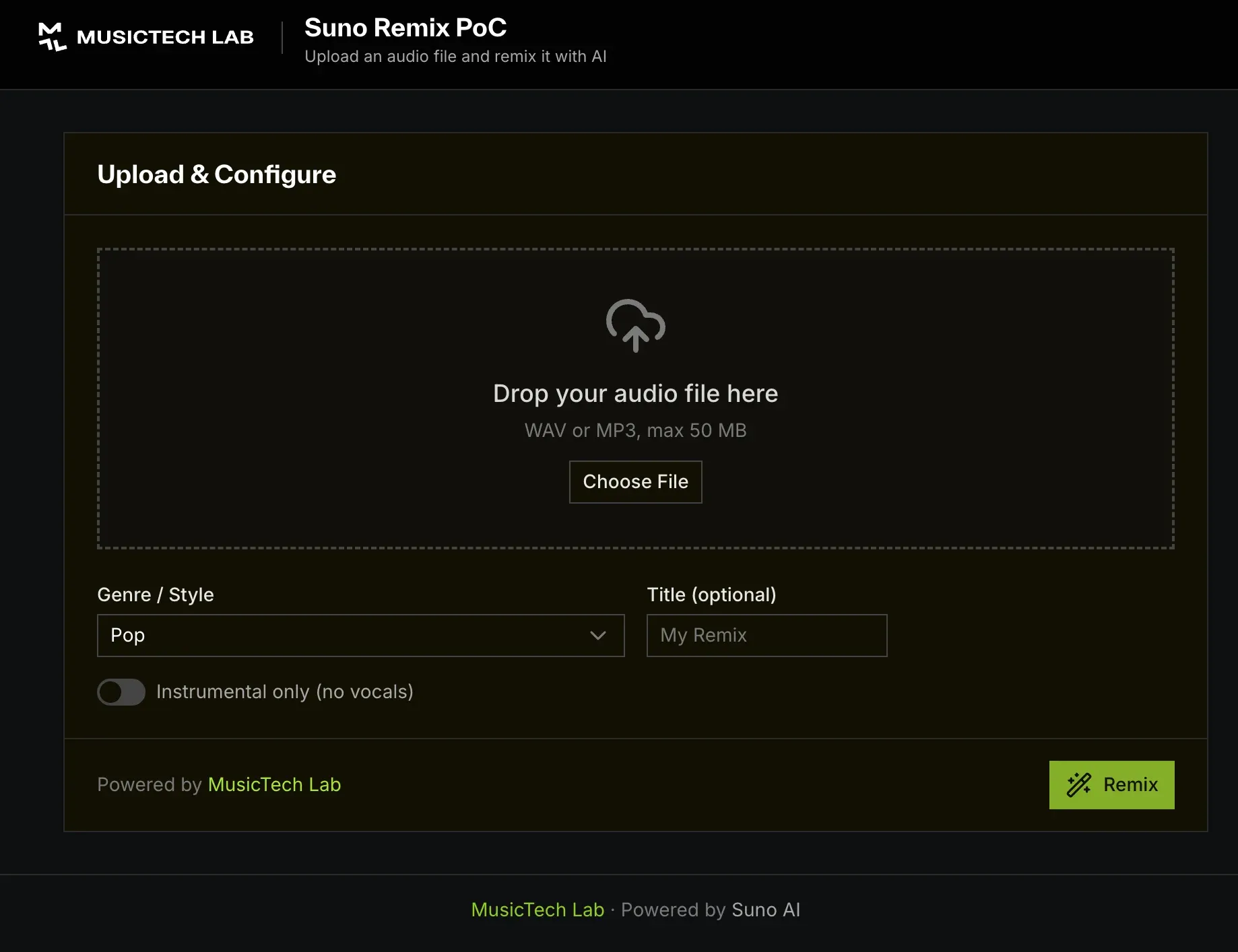Click the Suno Remix PoC heading
Image resolution: width=1238 pixels, height=952 pixels.
405,28
